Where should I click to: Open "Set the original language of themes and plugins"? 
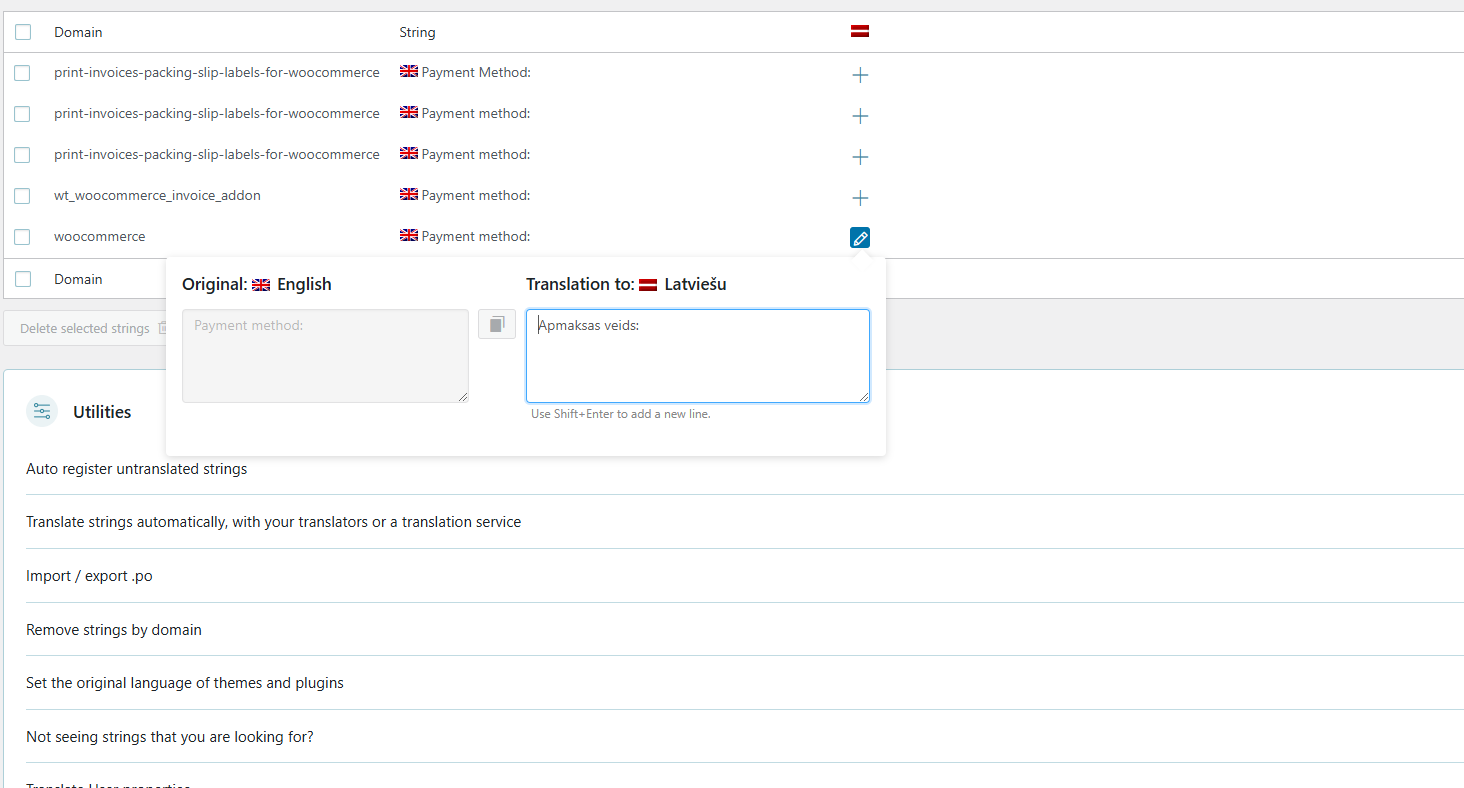click(x=185, y=683)
